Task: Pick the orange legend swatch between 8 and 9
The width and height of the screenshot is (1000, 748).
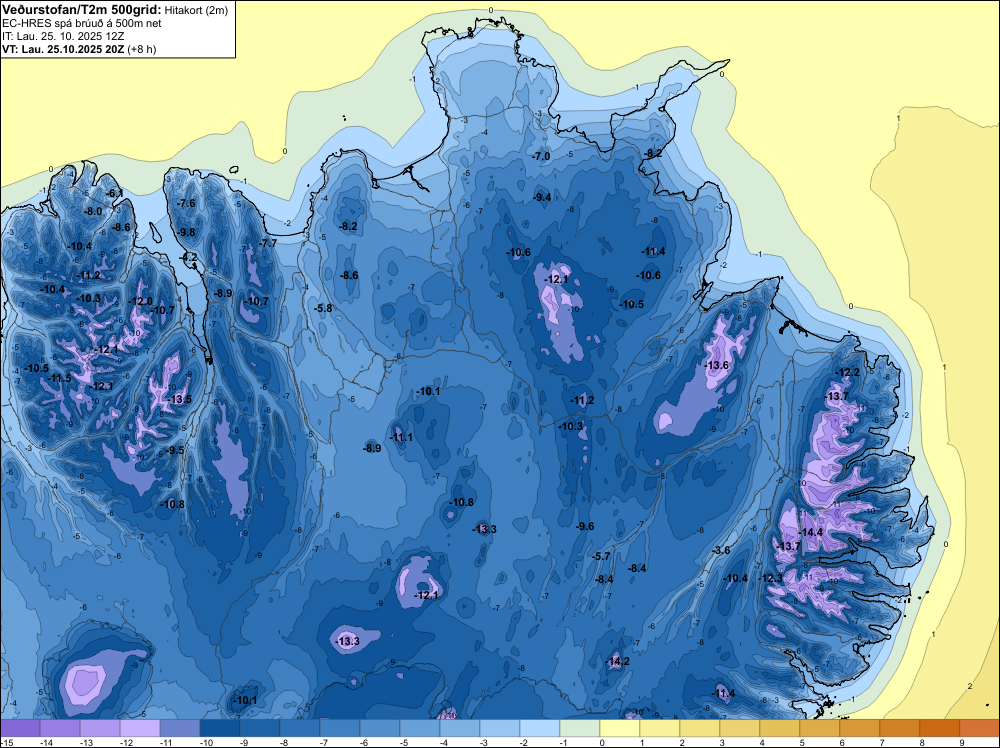Action: point(939,728)
